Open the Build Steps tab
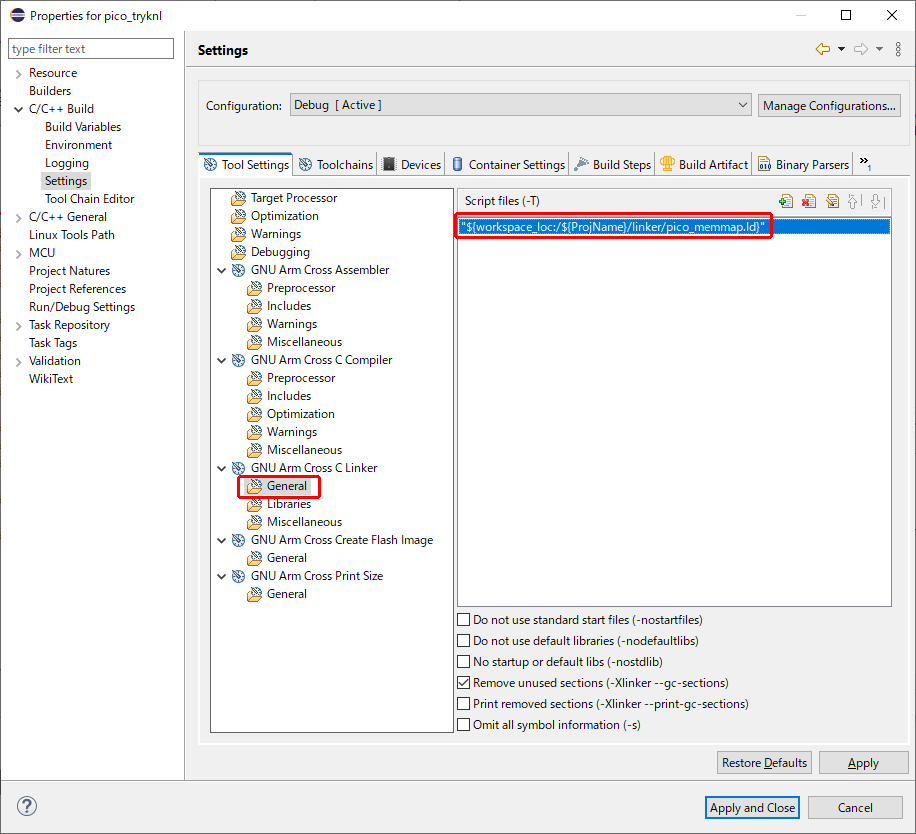This screenshot has height=834, width=916. click(x=612, y=165)
